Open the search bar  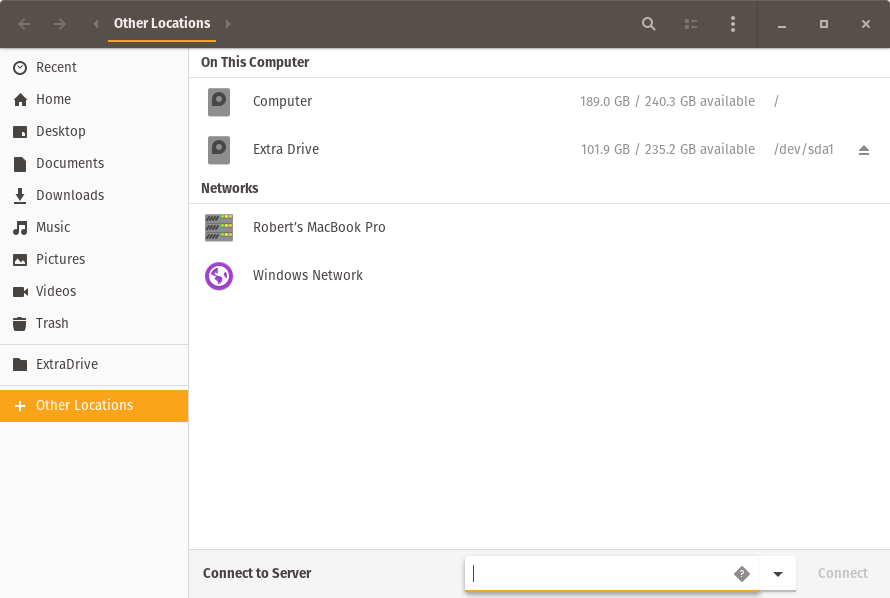tap(648, 23)
